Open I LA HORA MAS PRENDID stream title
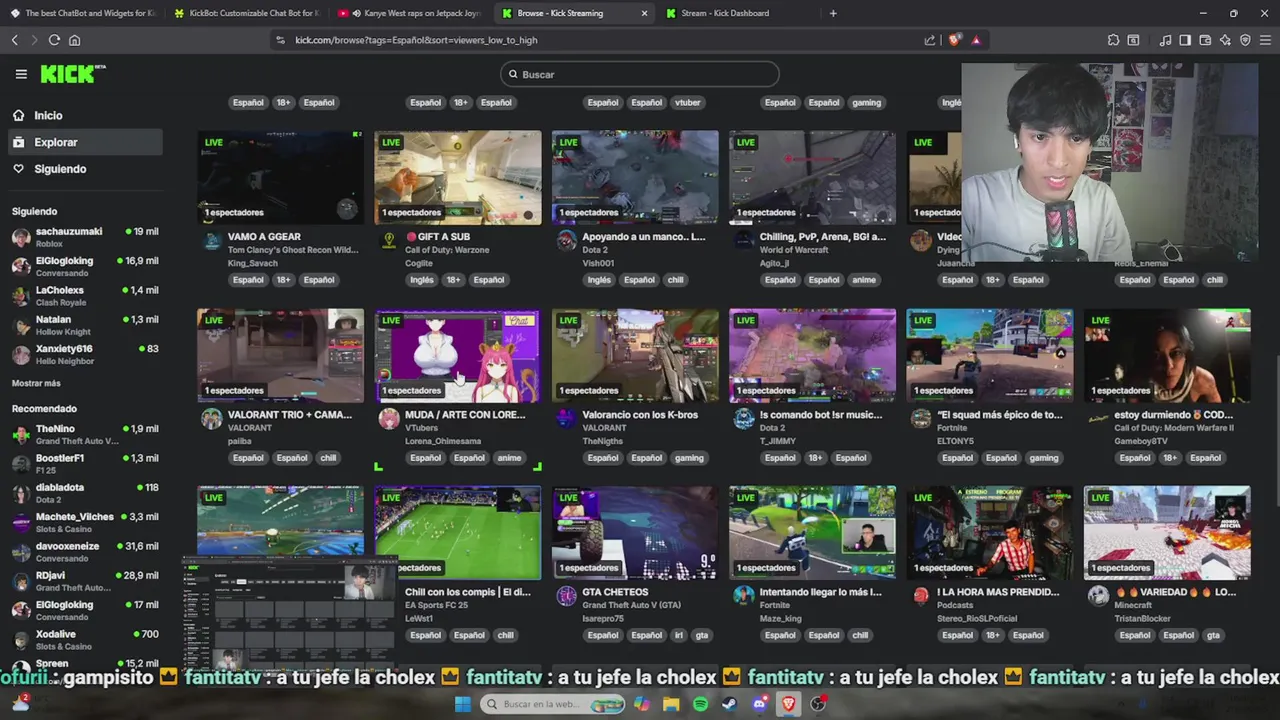 coord(998,592)
